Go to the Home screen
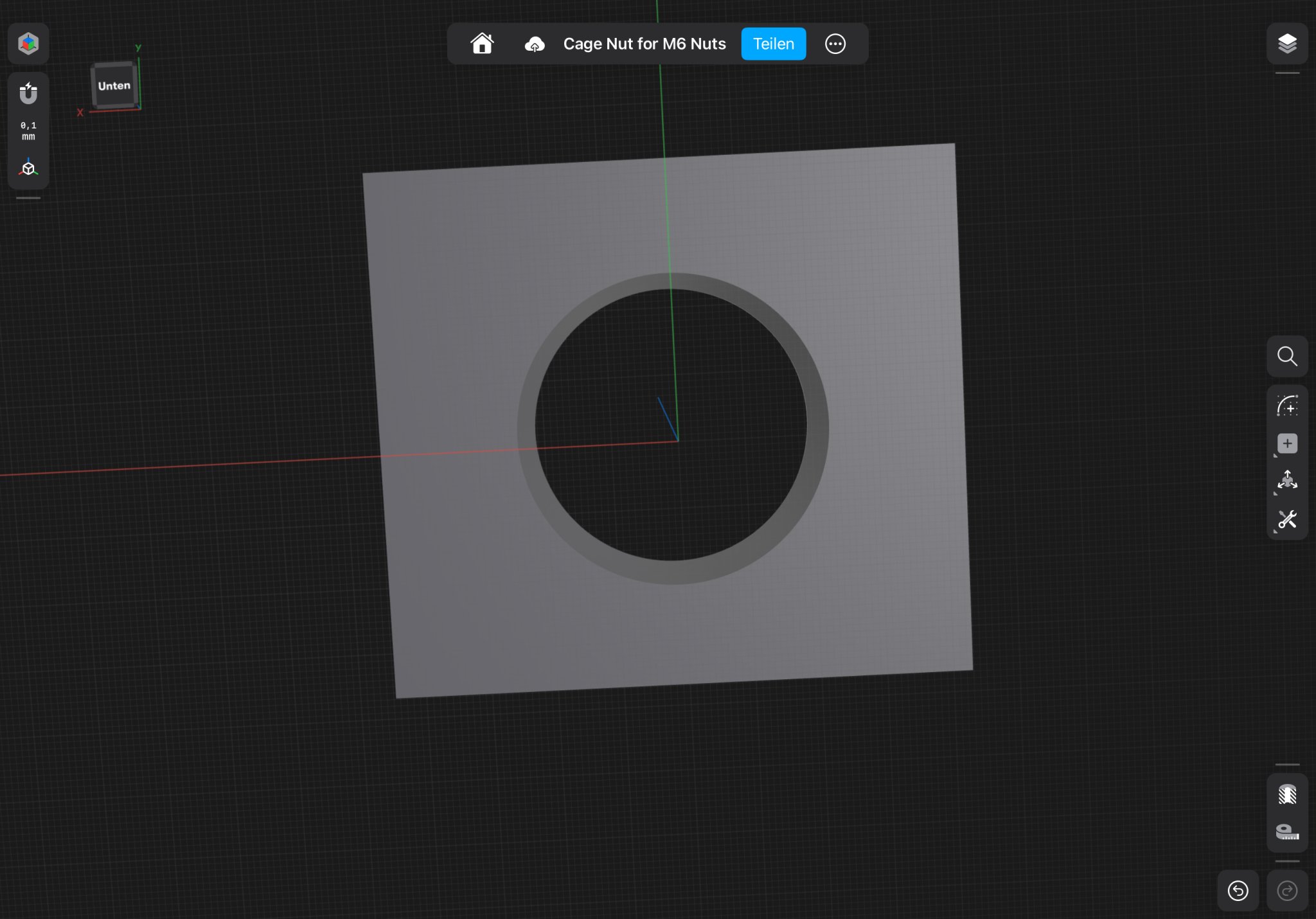Screen dimensions: 1316x919 [482, 44]
